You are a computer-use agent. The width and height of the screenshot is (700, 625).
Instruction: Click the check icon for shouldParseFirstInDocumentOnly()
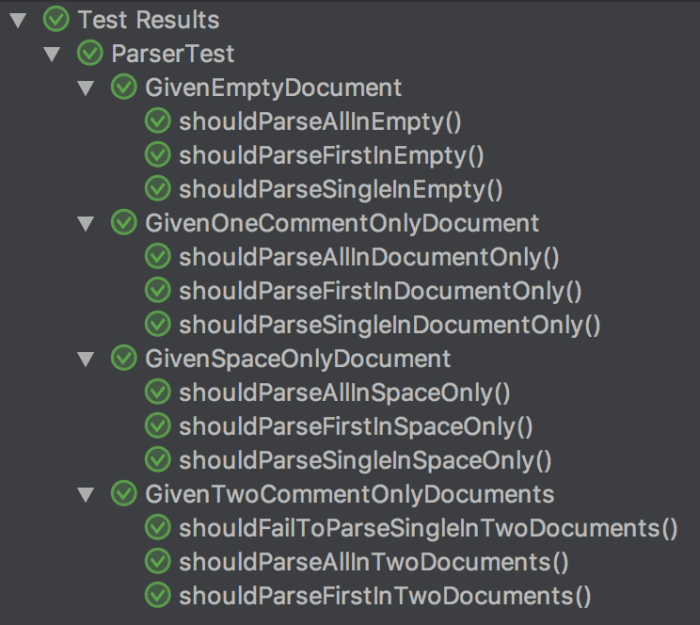tap(158, 291)
